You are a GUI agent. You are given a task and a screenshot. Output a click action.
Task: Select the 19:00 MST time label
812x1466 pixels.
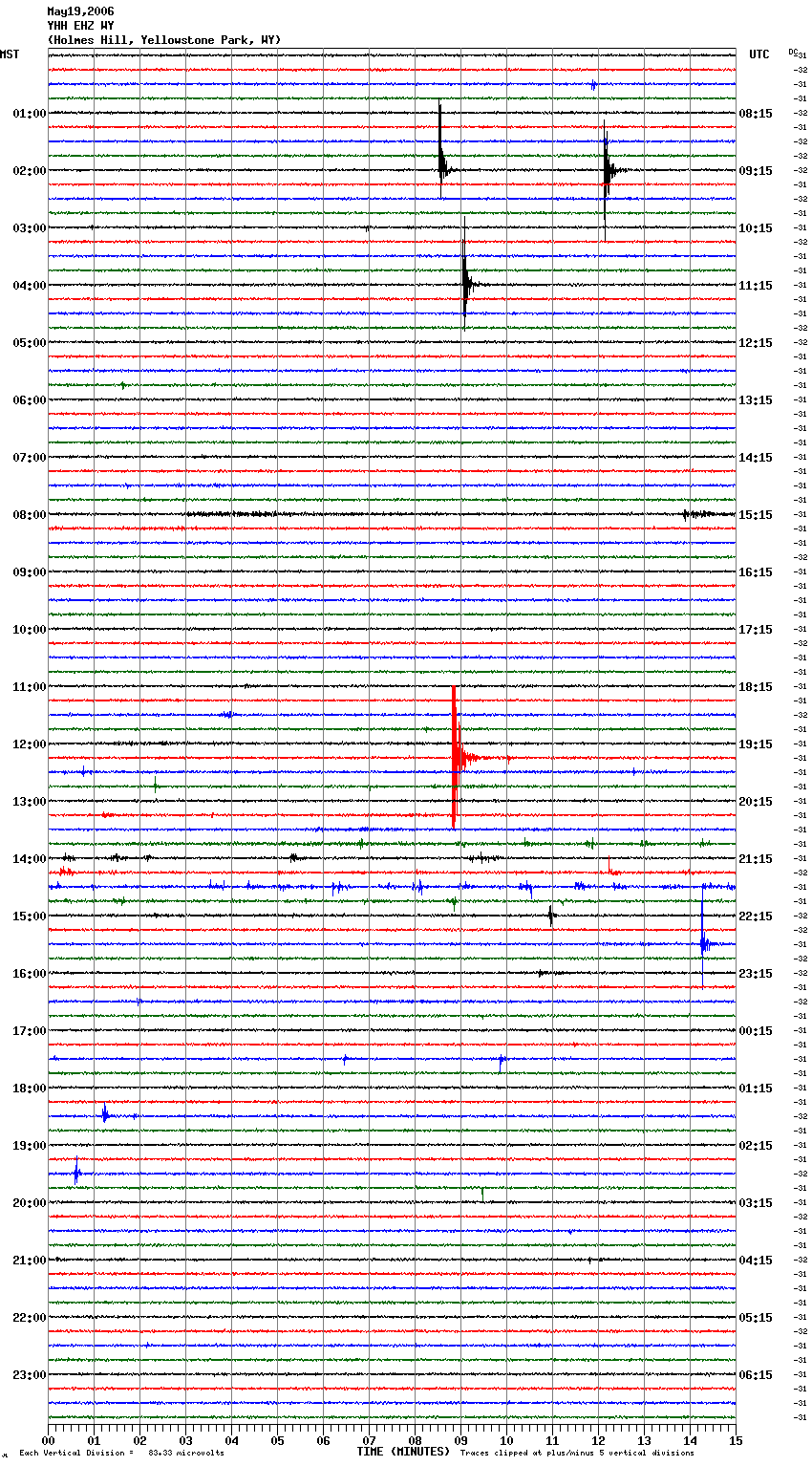(x=30, y=1146)
